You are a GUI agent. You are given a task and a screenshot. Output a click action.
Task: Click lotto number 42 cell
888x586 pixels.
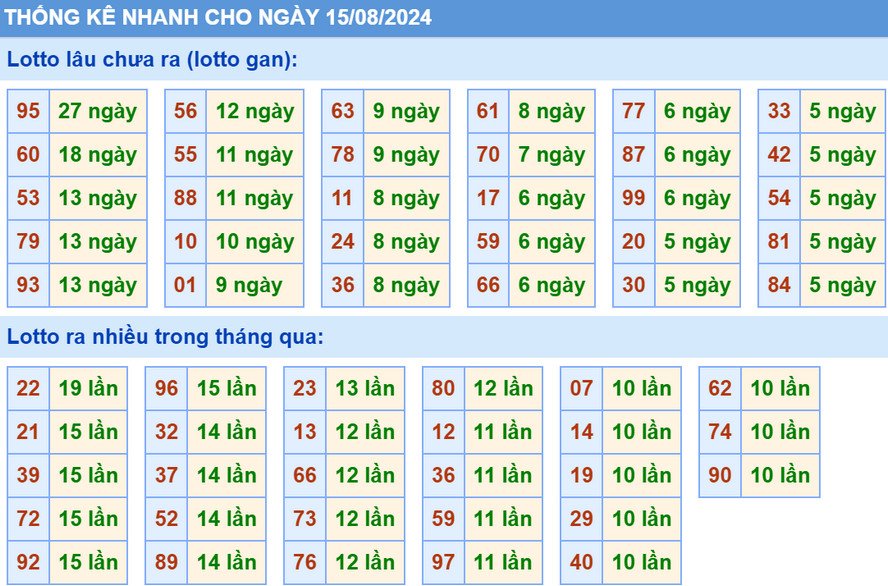779,155
